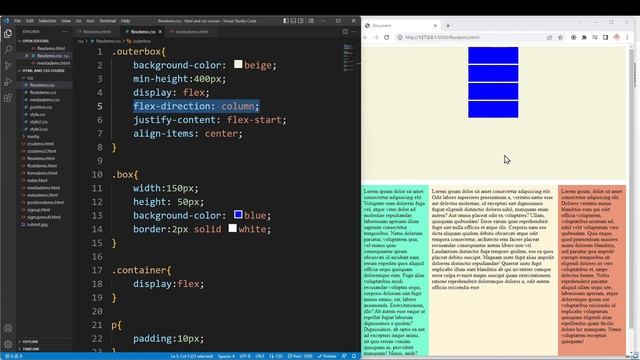Screen dimensions: 640x360
Task: Click the Prettier status bar item
Action: 327,356
